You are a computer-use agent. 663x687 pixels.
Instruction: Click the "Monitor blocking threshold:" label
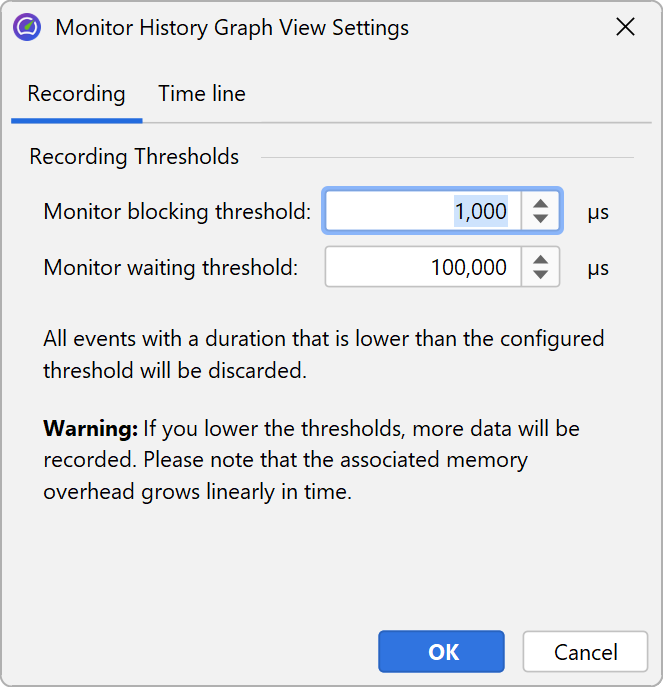point(177,211)
